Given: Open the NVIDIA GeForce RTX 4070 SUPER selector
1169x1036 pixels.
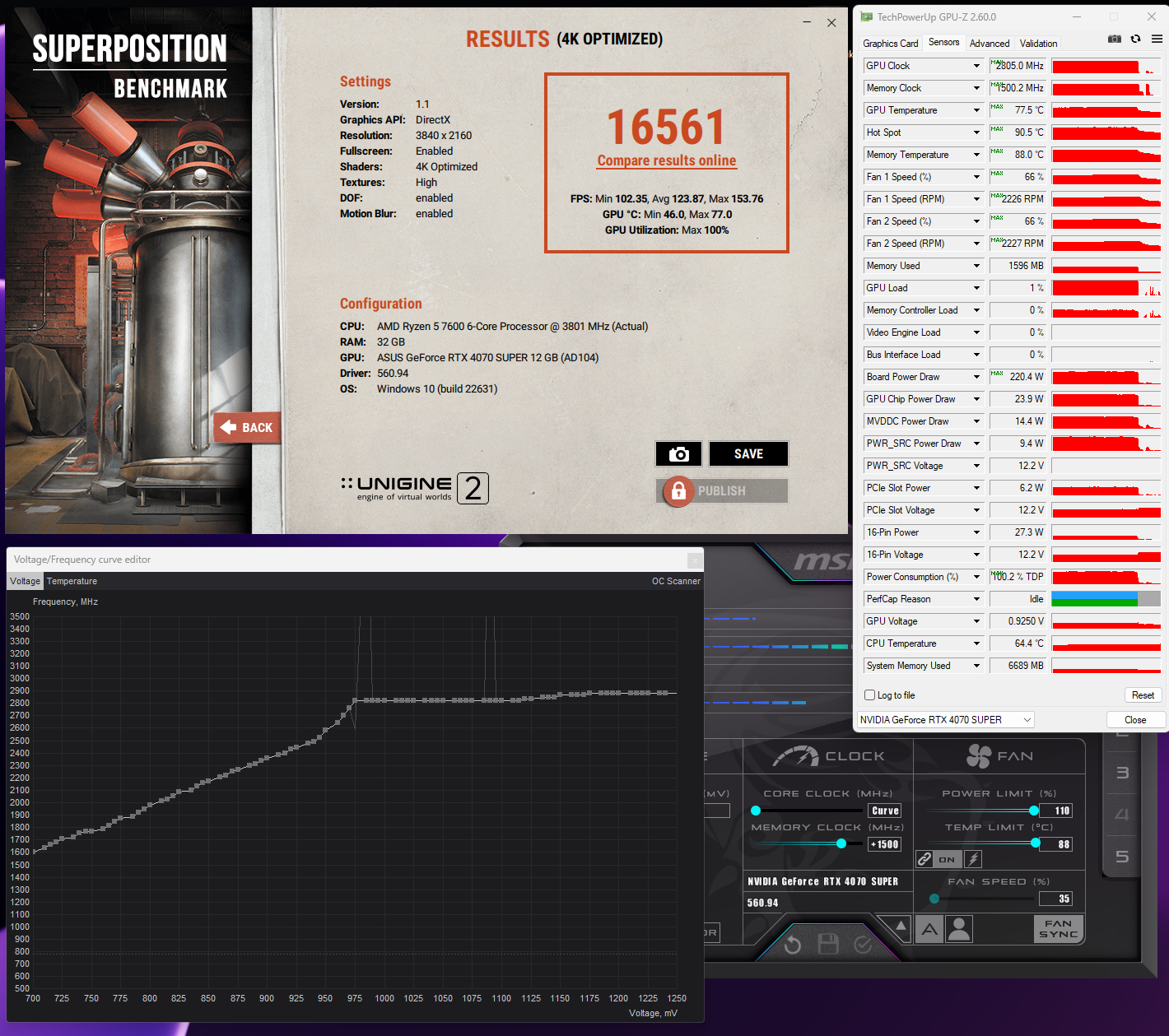Looking at the screenshot, I should (x=946, y=720).
